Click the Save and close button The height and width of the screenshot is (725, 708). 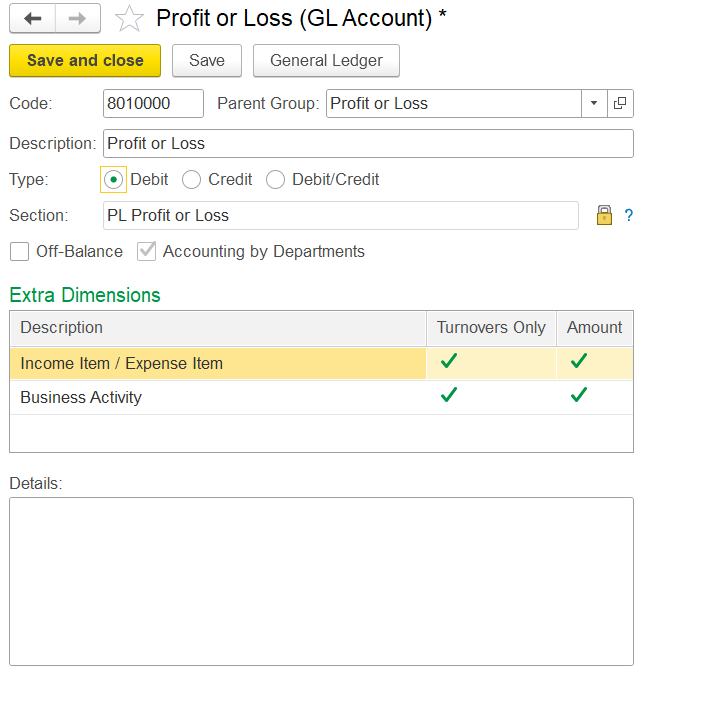click(85, 61)
